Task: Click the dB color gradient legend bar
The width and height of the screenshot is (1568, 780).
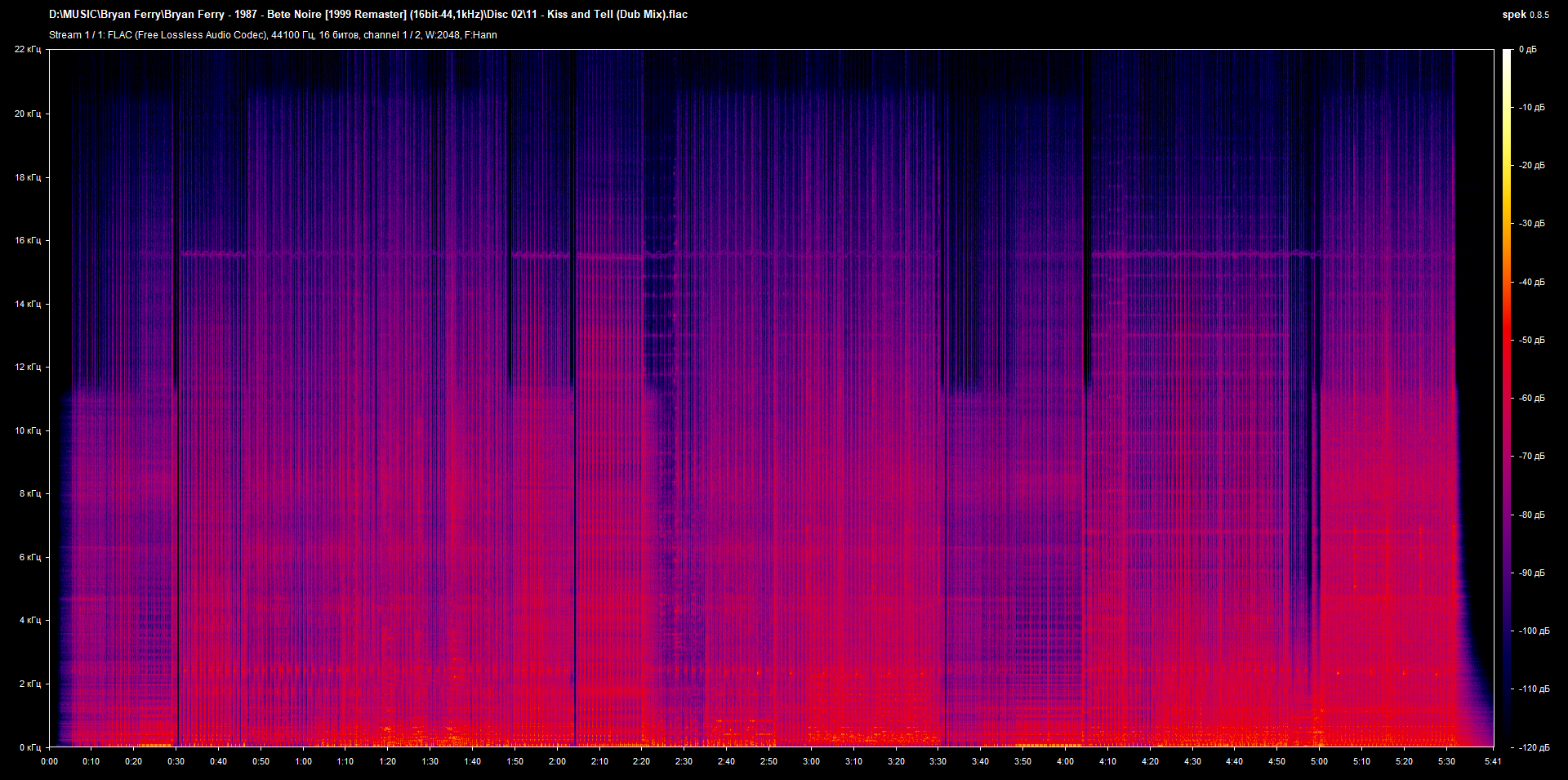Action: pyautogui.click(x=1507, y=398)
